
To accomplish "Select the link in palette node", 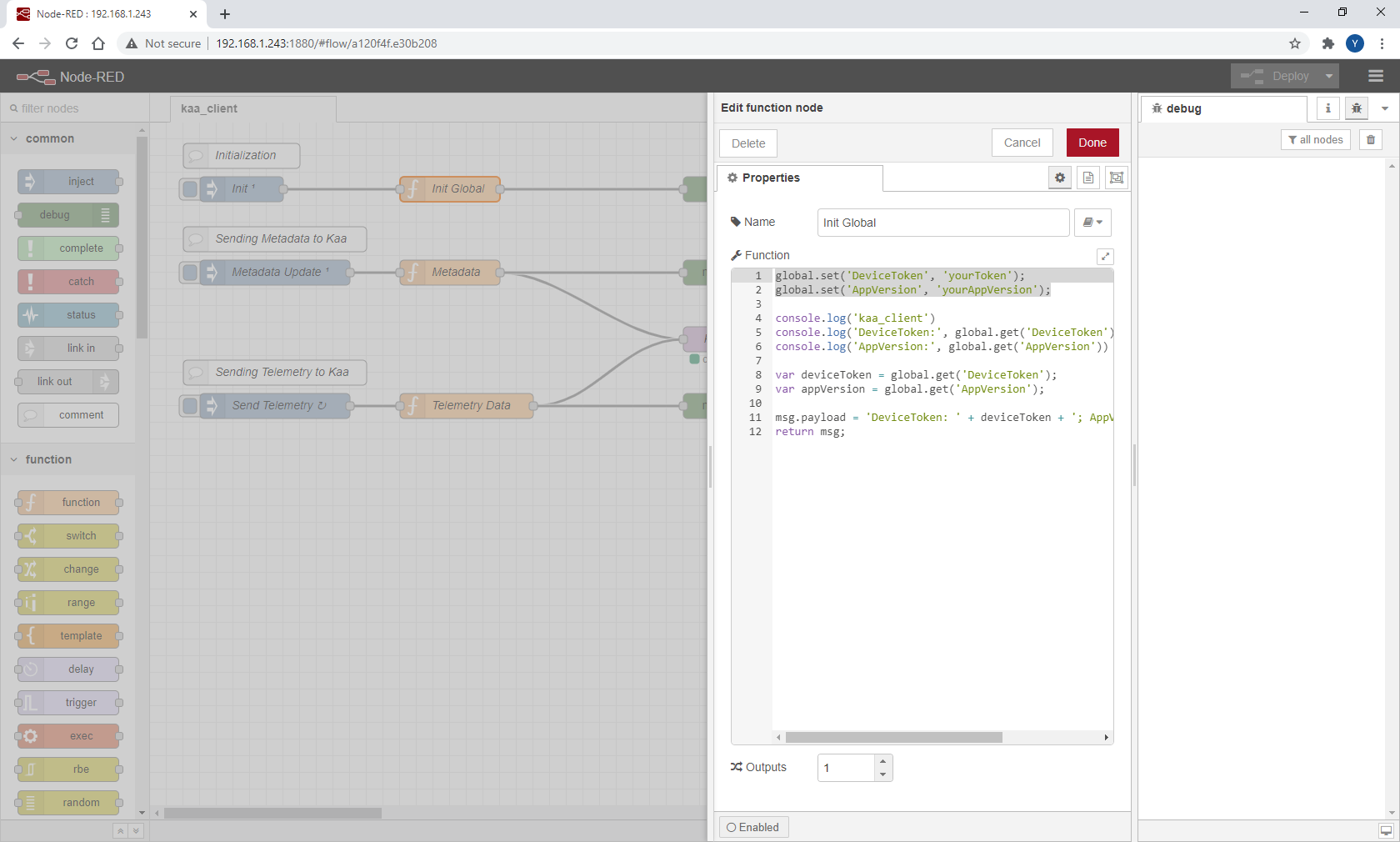I will (x=68, y=348).
